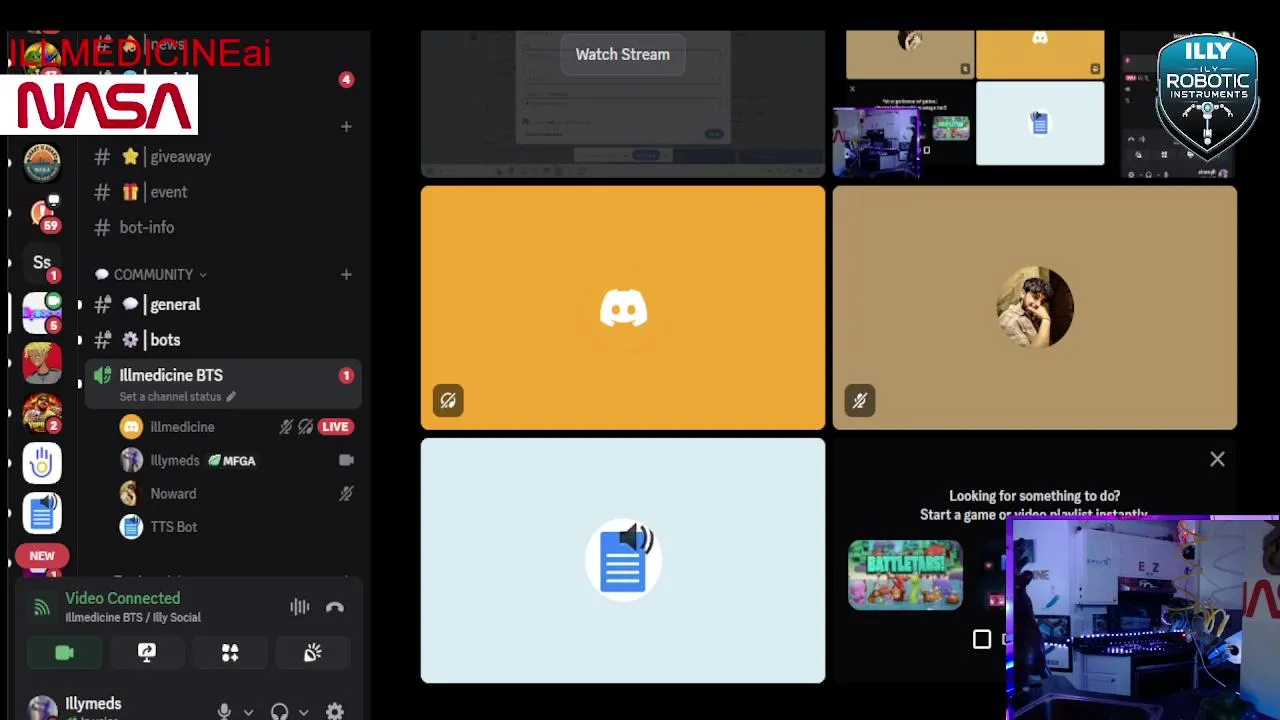Open user settings gear icon
Viewport: 1280px width, 720px height.
point(335,712)
